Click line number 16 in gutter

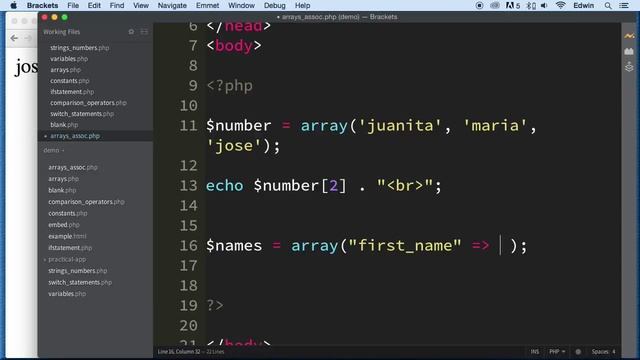(189, 246)
